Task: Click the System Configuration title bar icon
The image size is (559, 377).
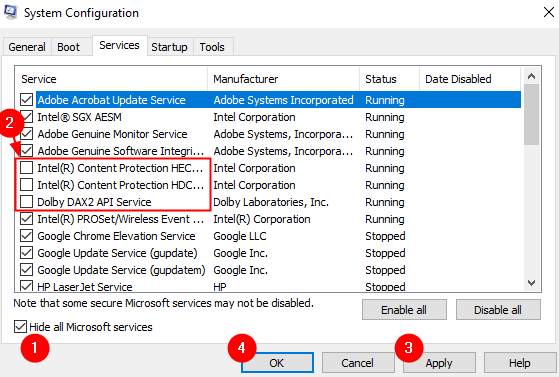Action: pyautogui.click(x=10, y=12)
